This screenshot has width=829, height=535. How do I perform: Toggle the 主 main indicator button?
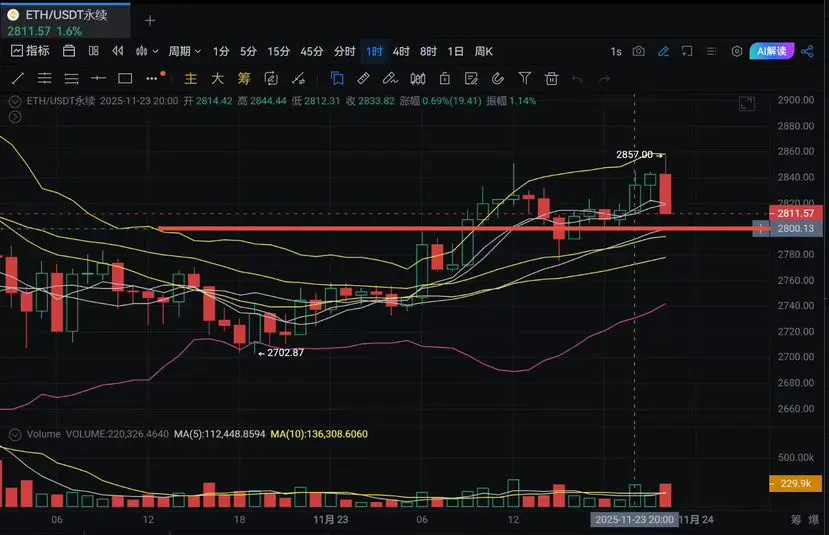[x=190, y=79]
